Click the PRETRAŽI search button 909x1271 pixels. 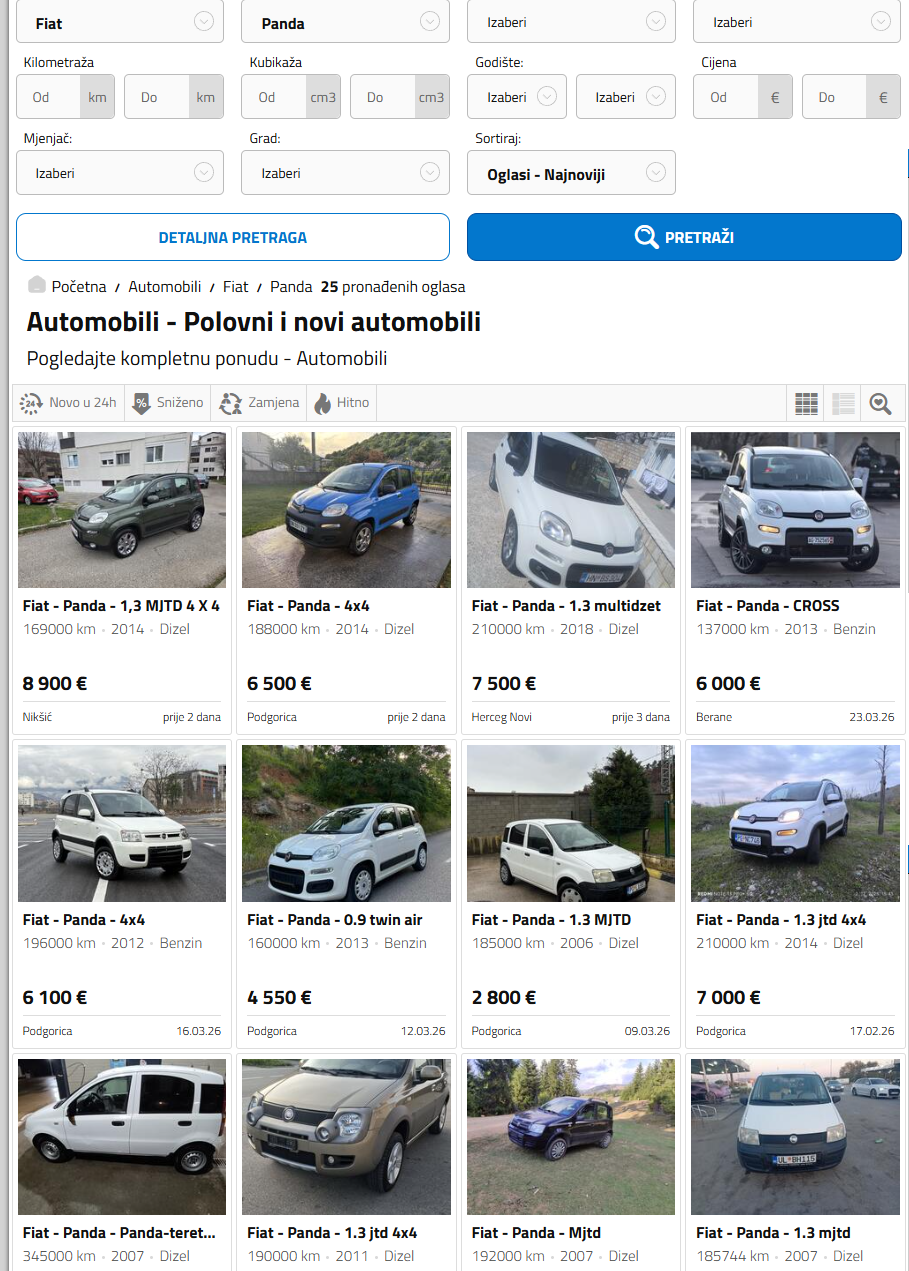click(x=684, y=237)
